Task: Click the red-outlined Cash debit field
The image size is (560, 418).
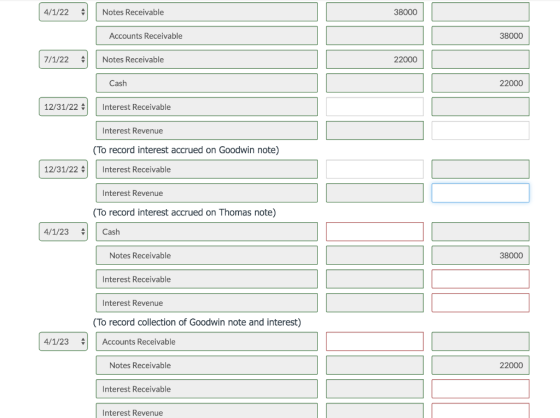Action: [375, 232]
